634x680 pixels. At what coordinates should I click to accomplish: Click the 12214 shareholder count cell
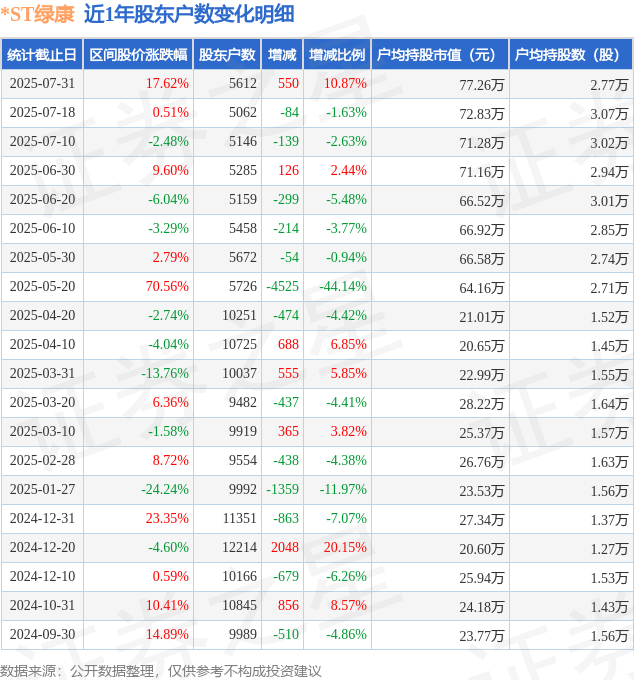[x=227, y=548]
